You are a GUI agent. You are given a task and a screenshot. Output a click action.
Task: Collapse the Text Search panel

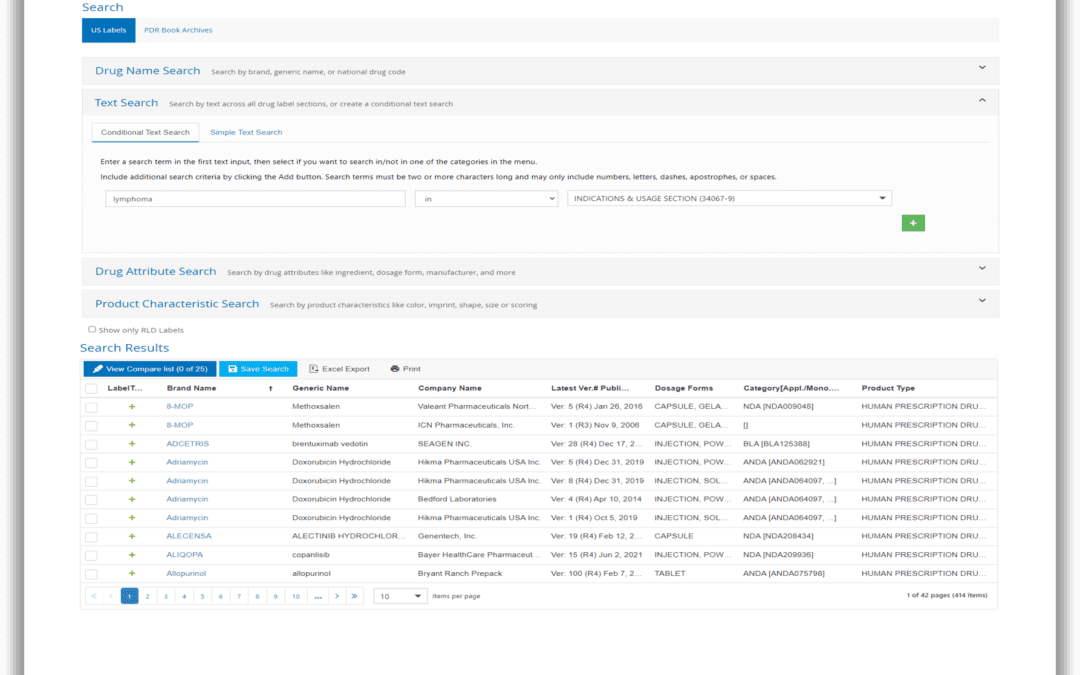(982, 101)
